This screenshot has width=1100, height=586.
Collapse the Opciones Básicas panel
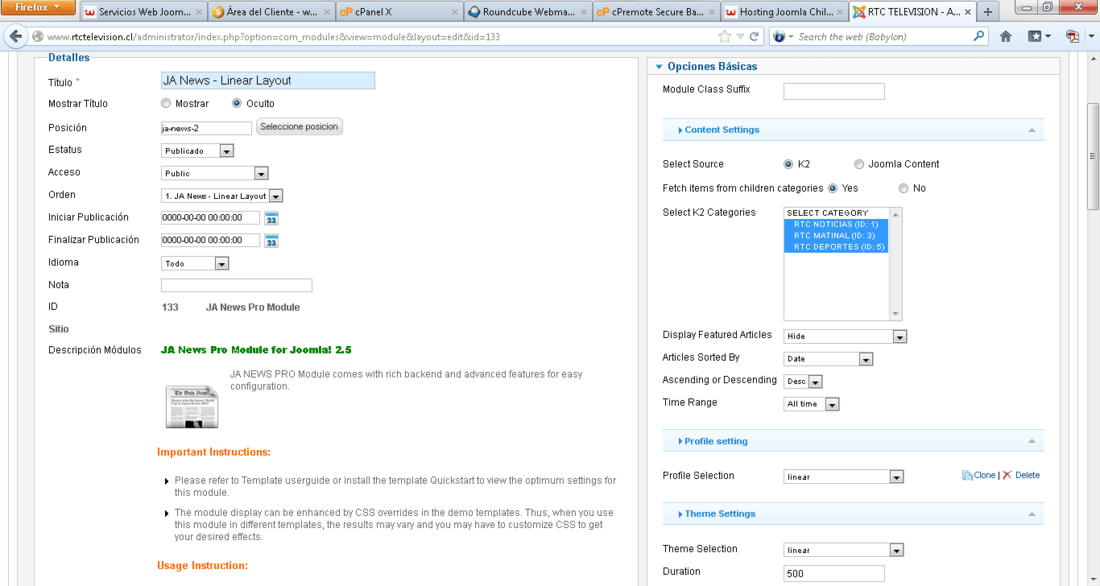pyautogui.click(x=659, y=67)
